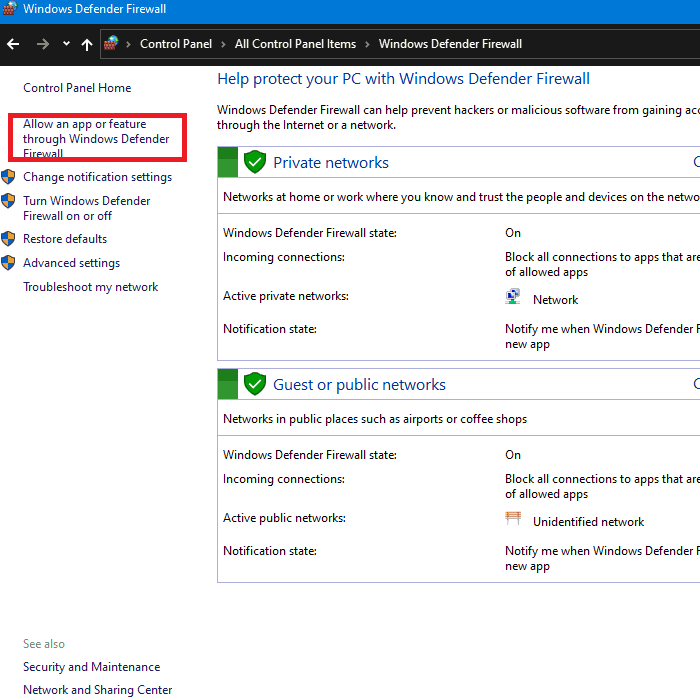Click green shield icon for Private networks
This screenshot has height=700, width=700.
click(x=255, y=162)
